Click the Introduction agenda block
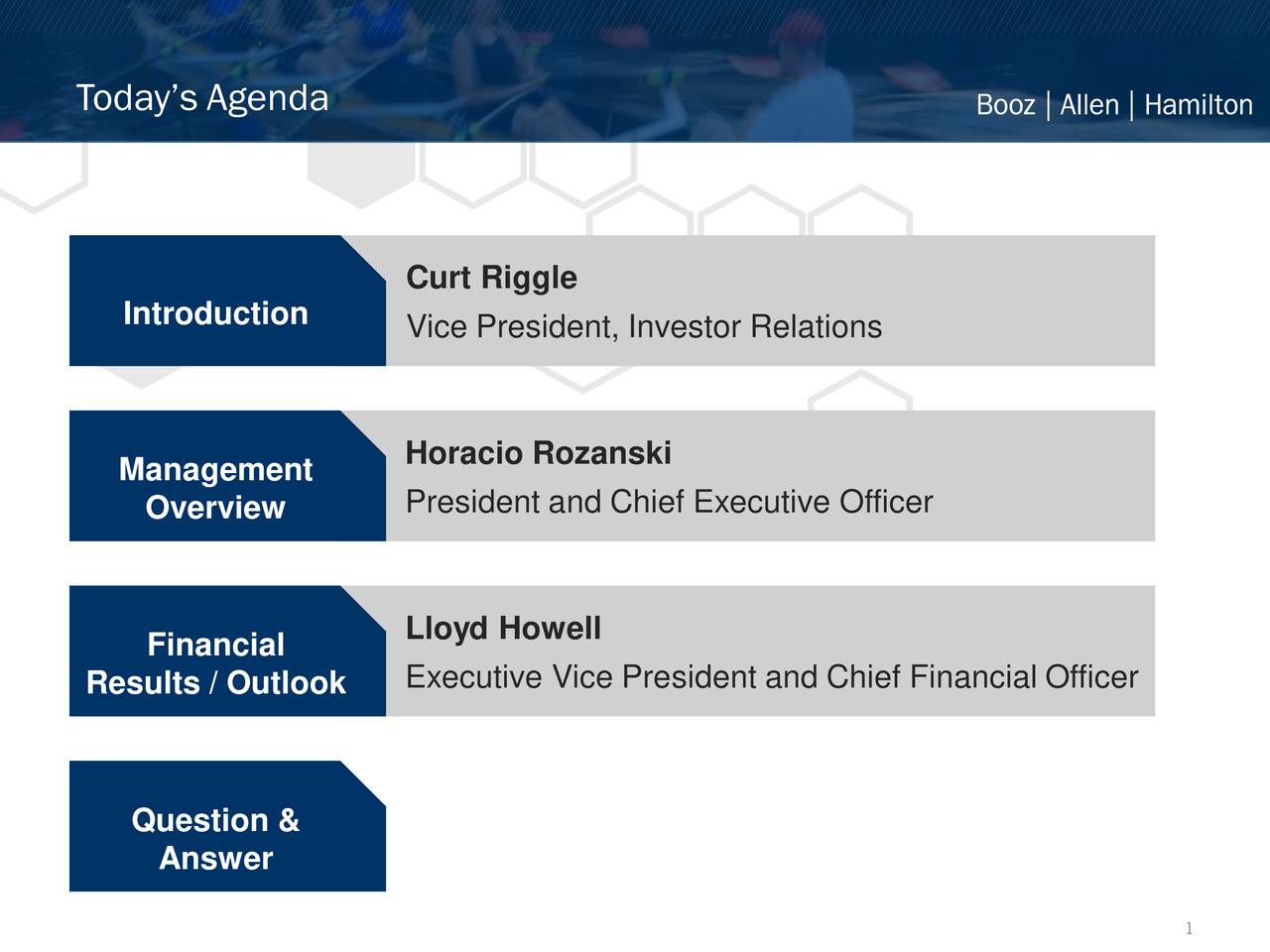 tap(227, 300)
